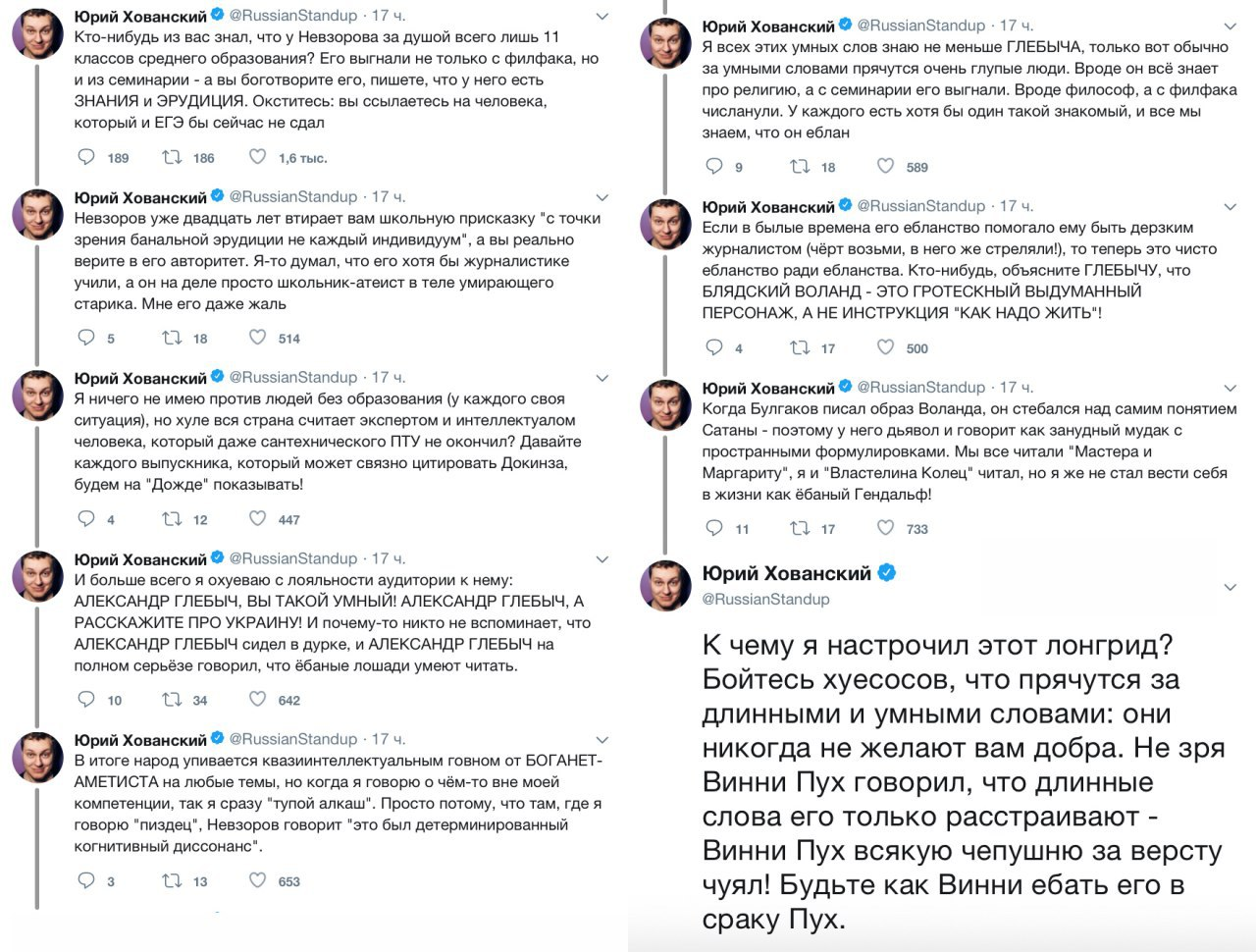The image size is (1256, 952).
Task: Retweet the tweet with 34 retweets
Action: (172, 700)
